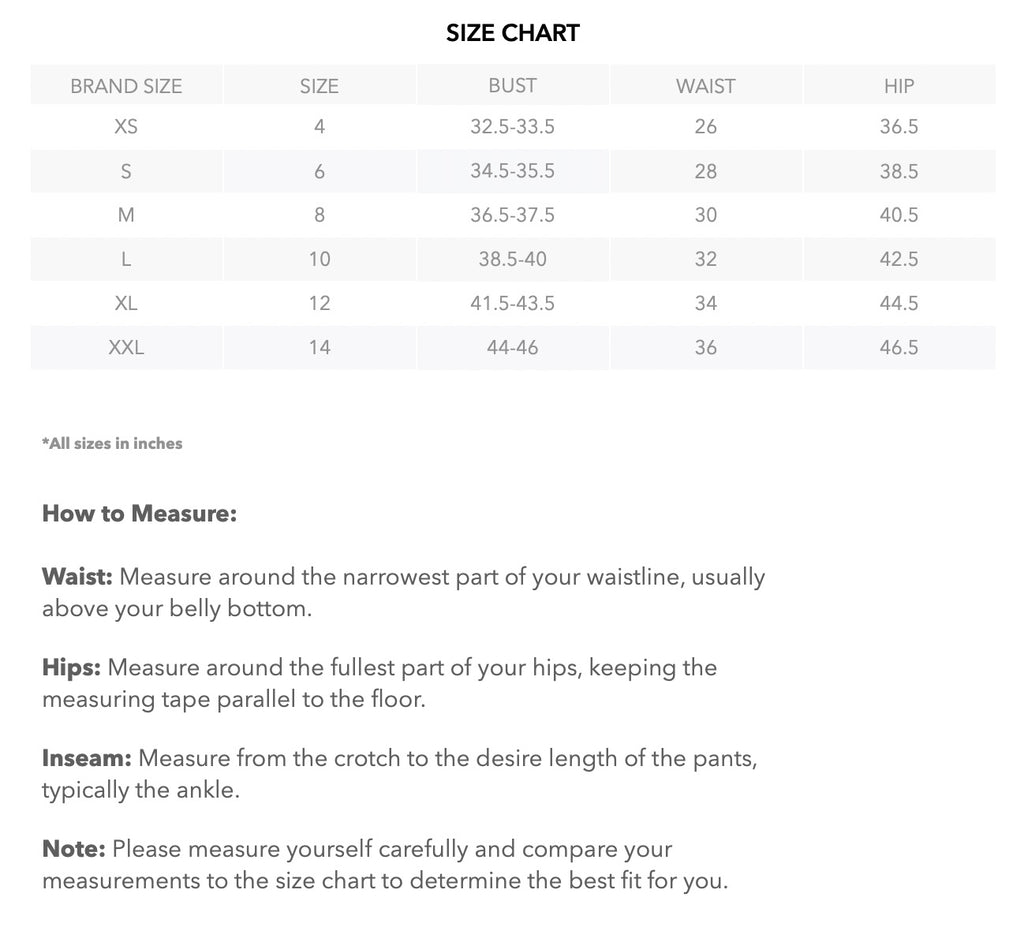Click numeric size 12 in XL row
The image size is (1024, 942).
click(319, 303)
